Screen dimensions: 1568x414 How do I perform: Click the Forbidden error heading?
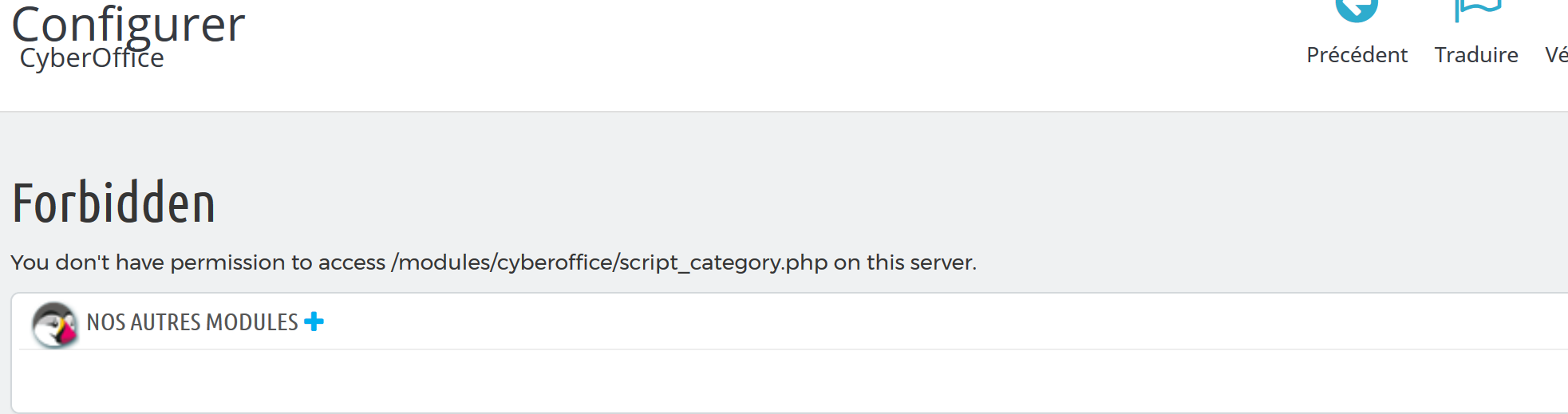pyautogui.click(x=113, y=203)
